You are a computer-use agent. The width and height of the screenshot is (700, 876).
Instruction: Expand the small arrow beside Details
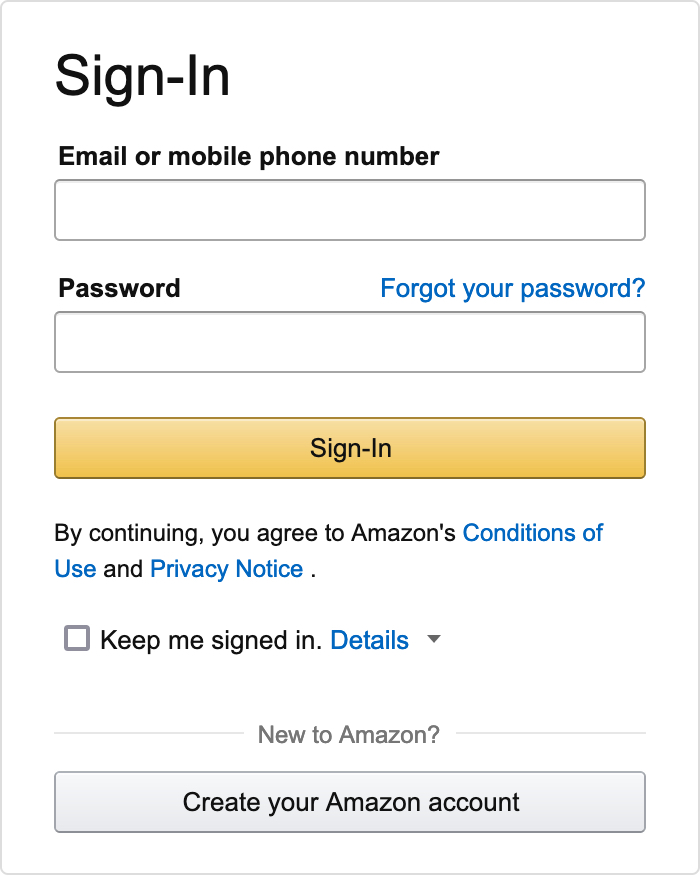click(434, 639)
